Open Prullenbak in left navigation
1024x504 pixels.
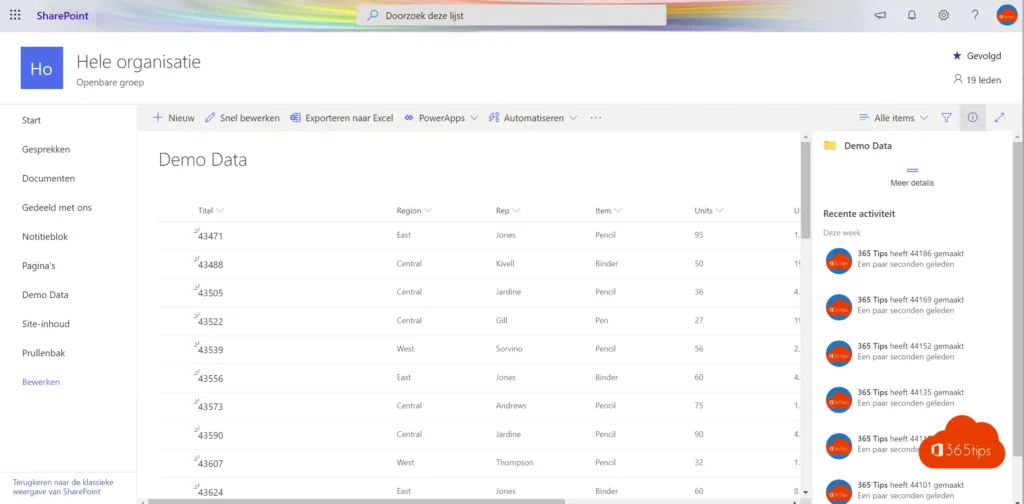tap(44, 353)
